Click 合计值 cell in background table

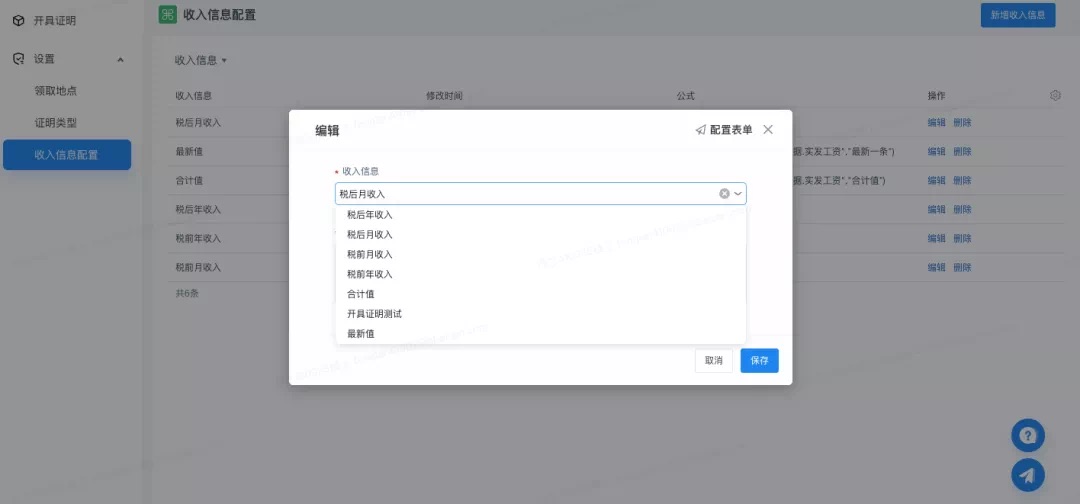[x=189, y=180]
